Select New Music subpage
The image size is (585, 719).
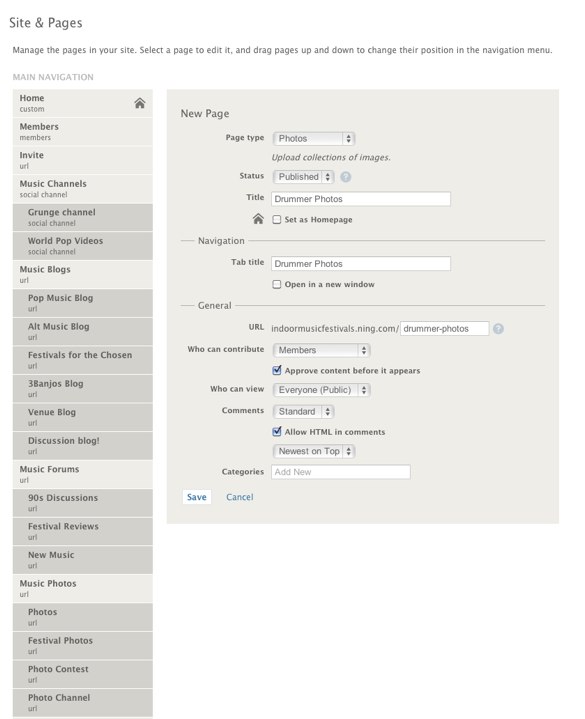tap(83, 560)
